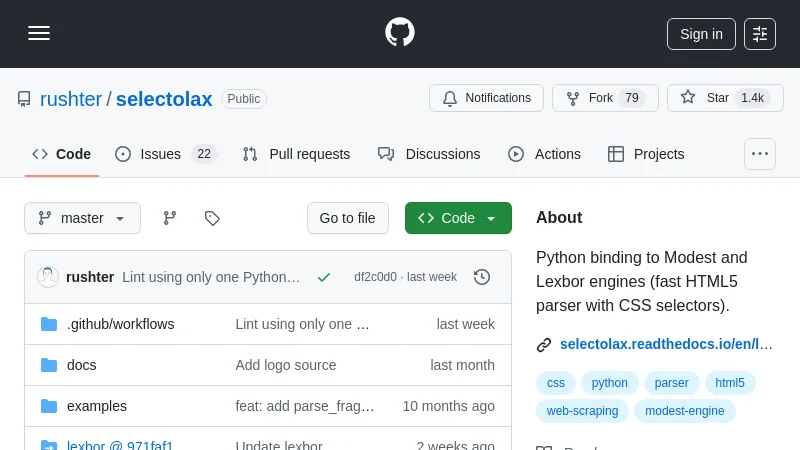Click the branches icon next to master
800x450 pixels.
170,218
